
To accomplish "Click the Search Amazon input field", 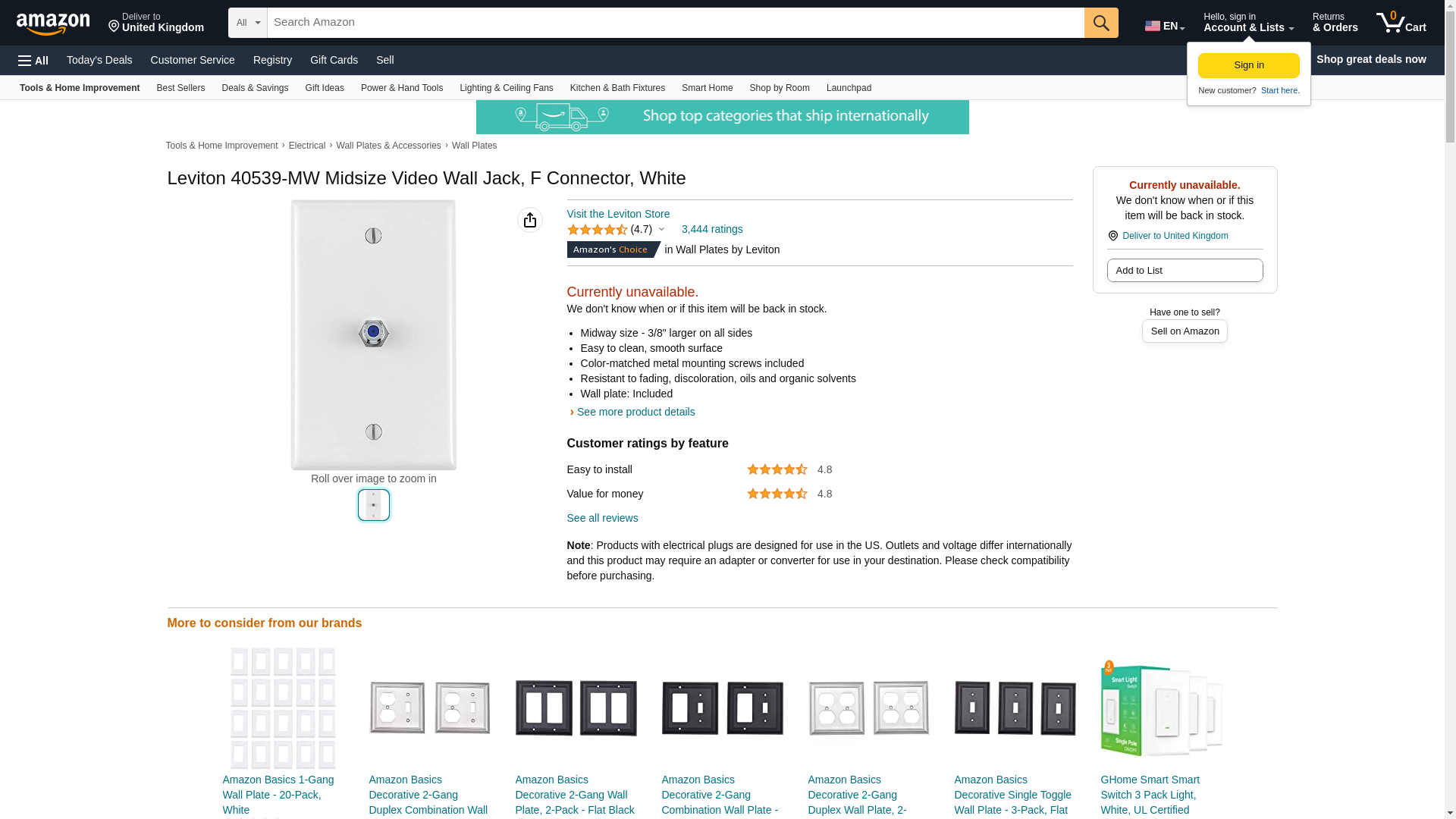I will point(676,23).
